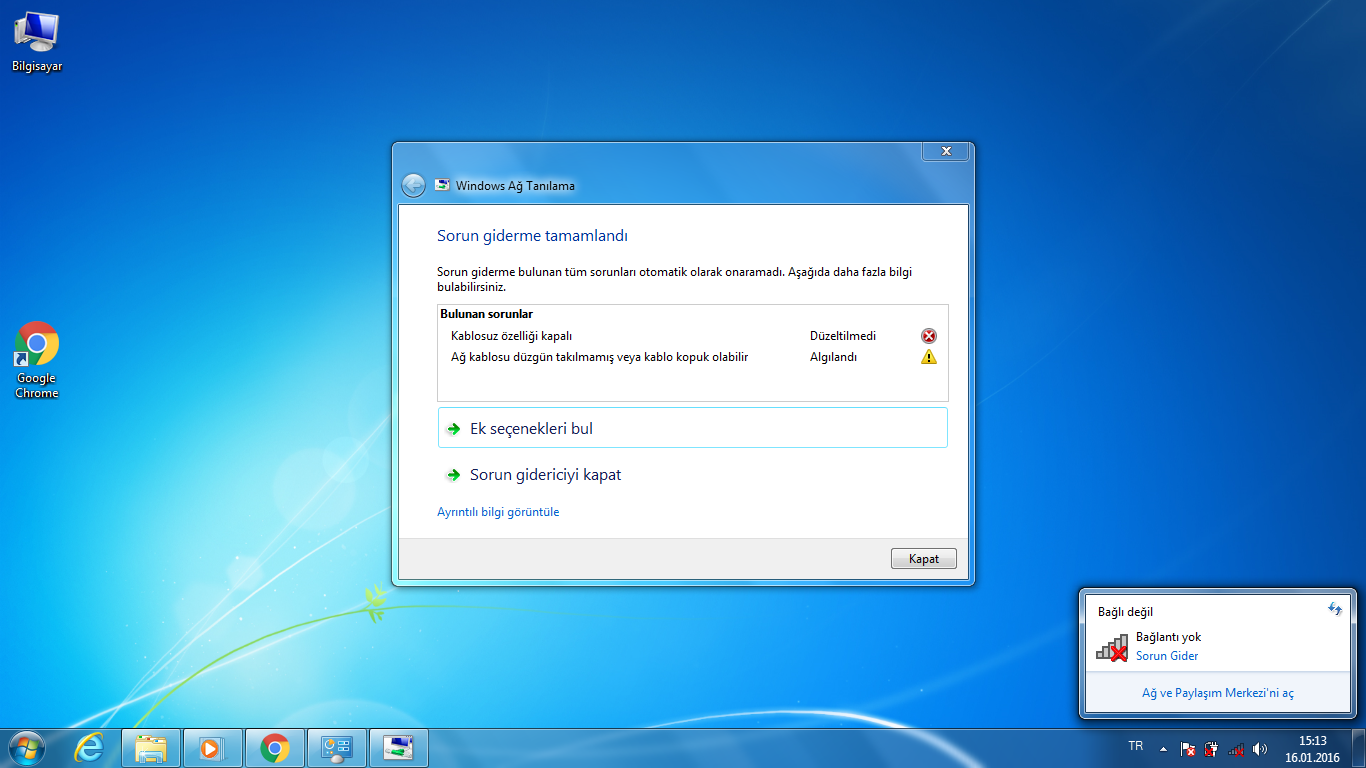Go back using the wizard's back arrow

pyautogui.click(x=413, y=185)
